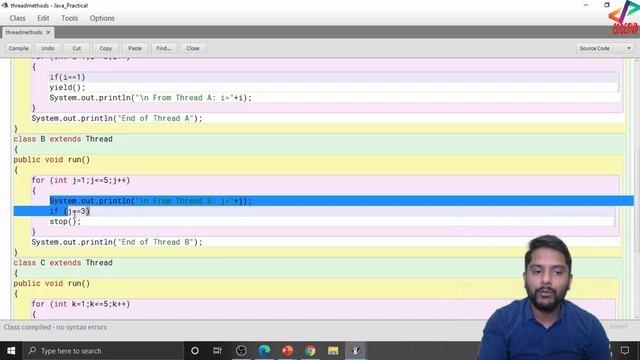This screenshot has height=360, width=640.
Task: Click the Paste button
Action: [x=135, y=48]
